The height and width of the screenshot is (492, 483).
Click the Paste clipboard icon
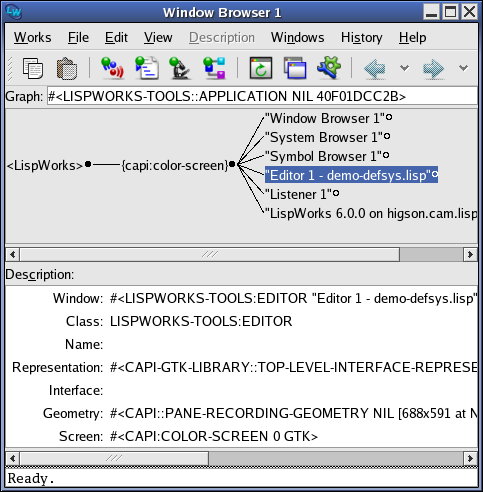click(x=67, y=68)
